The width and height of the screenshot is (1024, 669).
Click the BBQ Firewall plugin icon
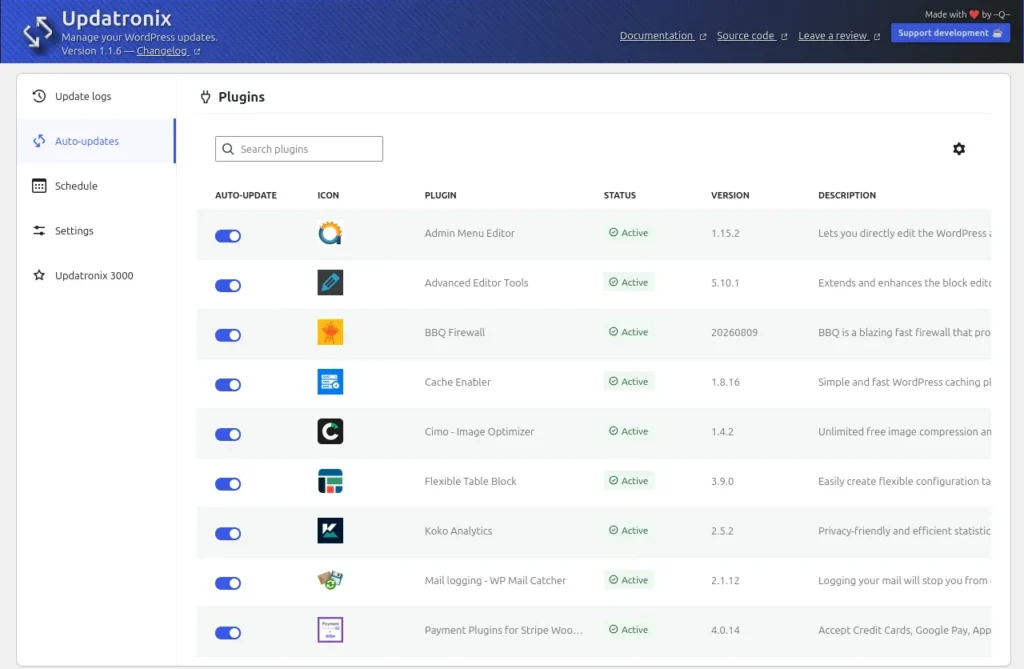point(330,333)
